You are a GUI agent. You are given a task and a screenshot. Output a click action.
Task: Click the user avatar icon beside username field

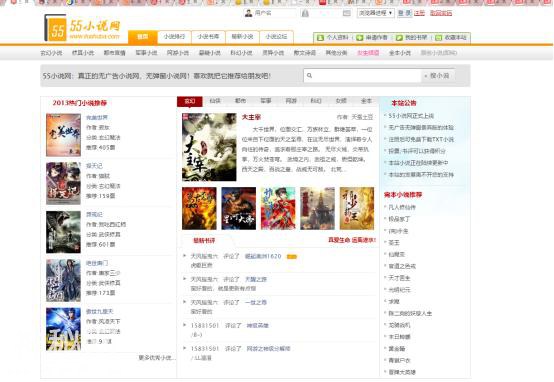(249, 13)
